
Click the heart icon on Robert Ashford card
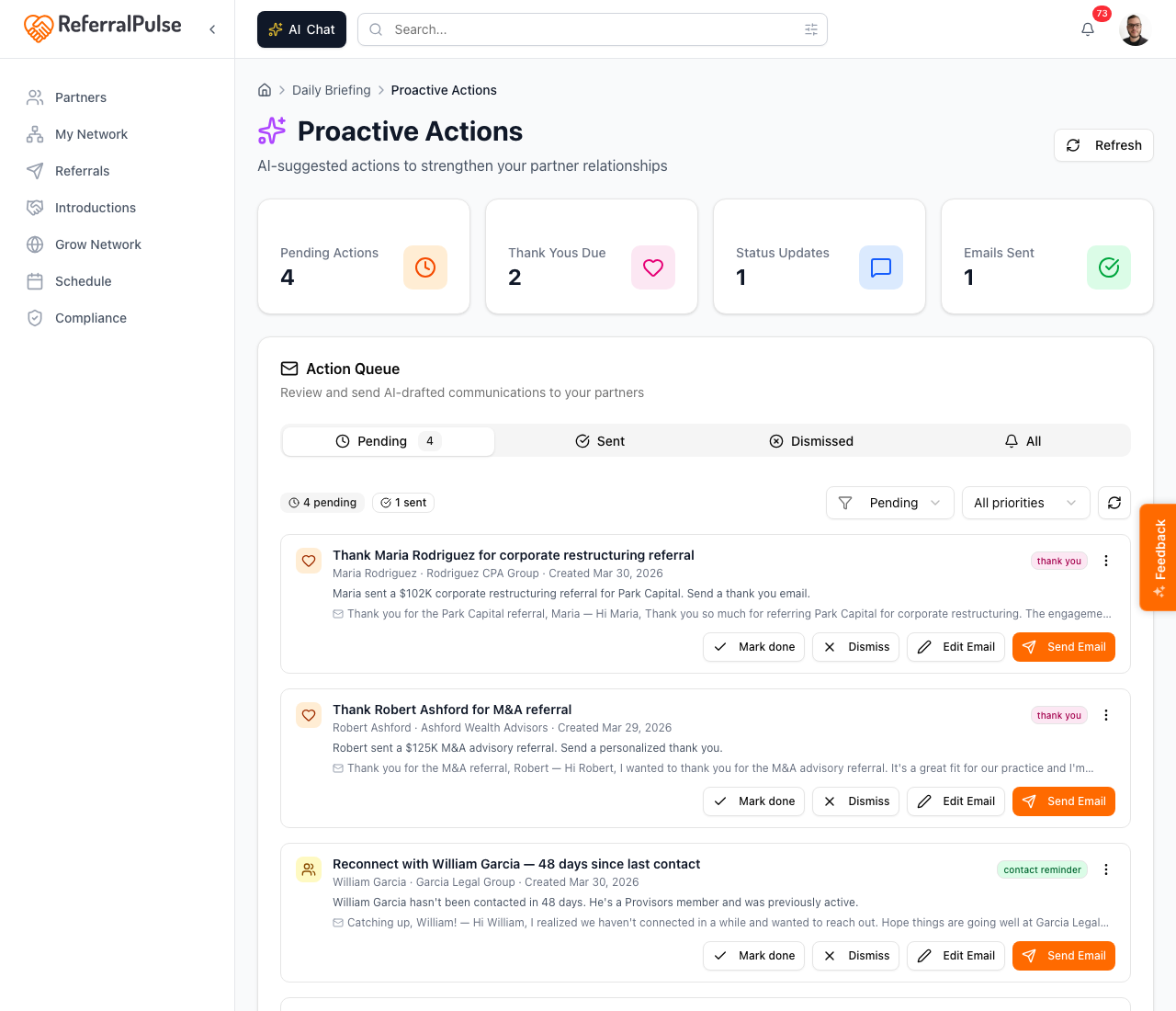(309, 715)
